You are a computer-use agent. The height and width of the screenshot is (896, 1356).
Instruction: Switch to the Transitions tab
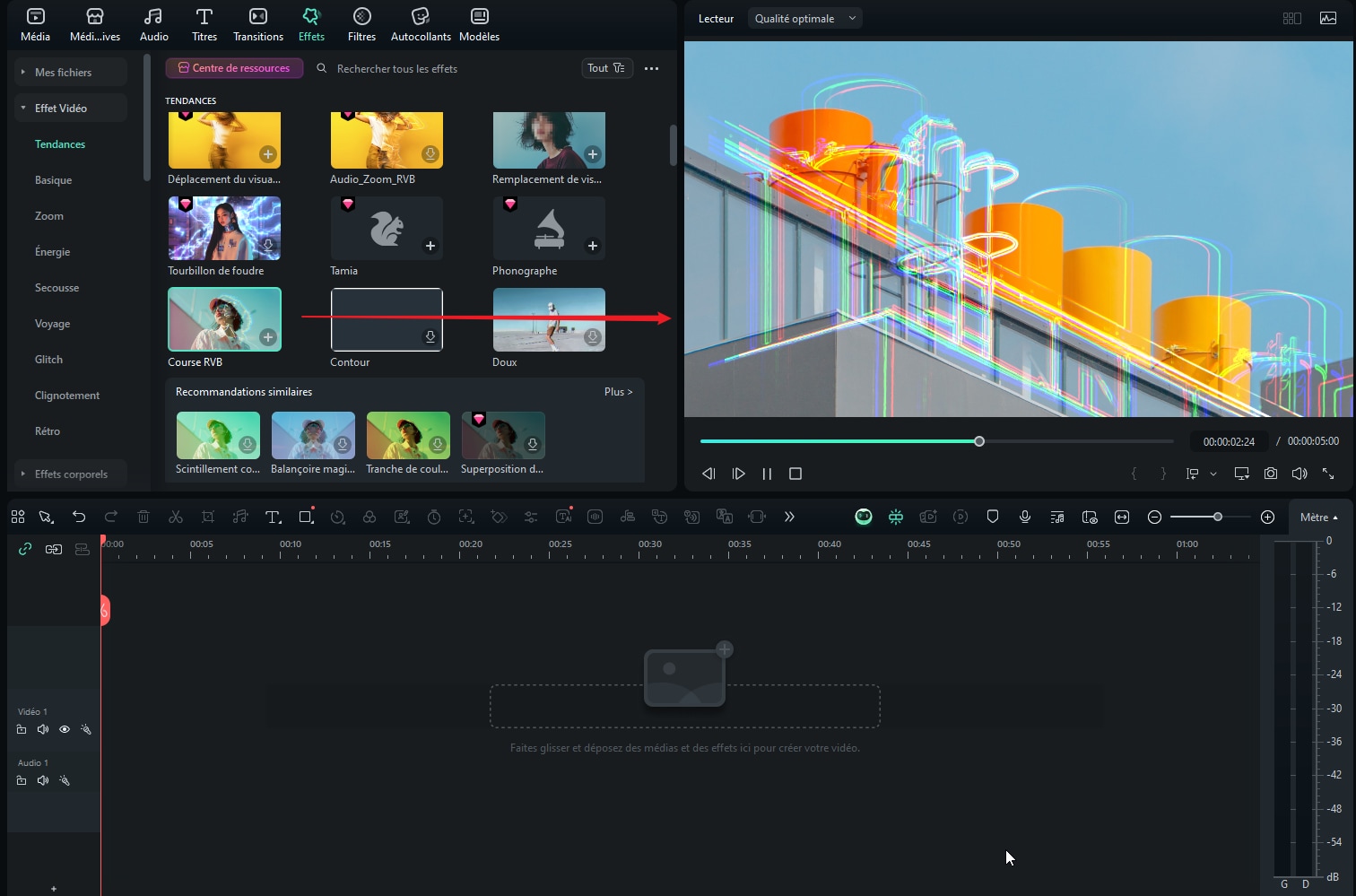(258, 24)
